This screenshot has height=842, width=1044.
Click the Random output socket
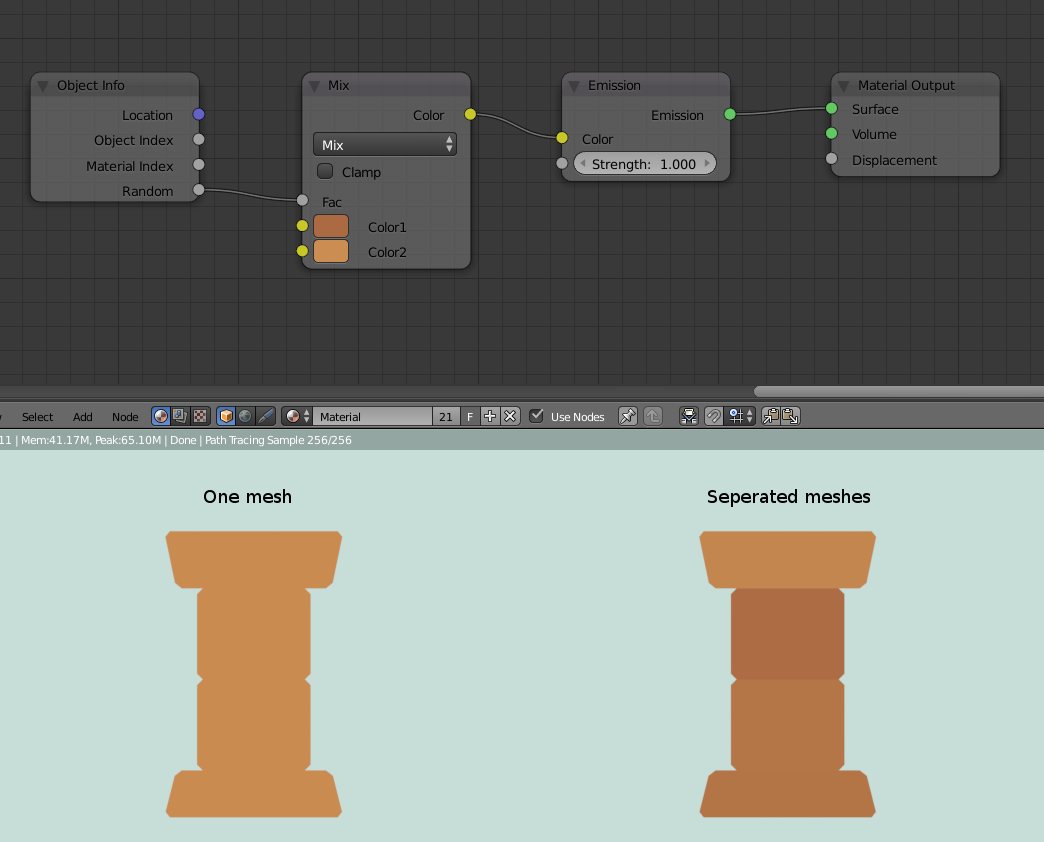(198, 190)
